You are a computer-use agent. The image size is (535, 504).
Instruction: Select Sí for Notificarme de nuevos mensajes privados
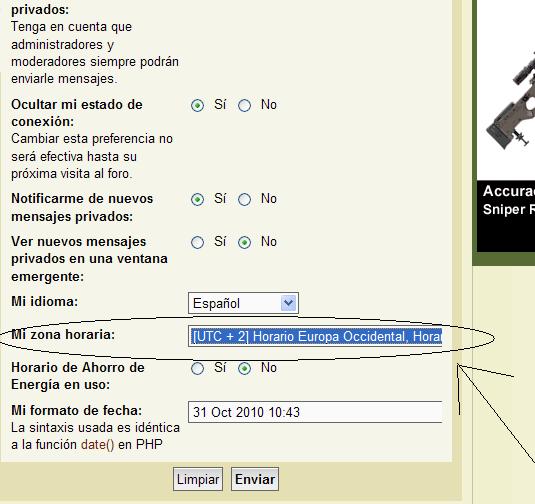198,199
